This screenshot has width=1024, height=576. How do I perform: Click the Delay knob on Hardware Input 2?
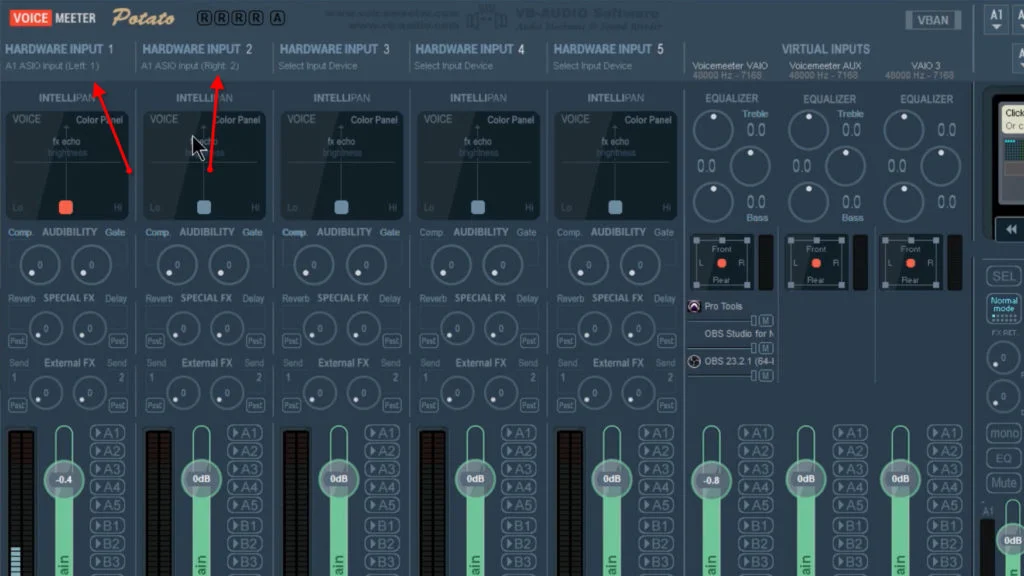(227, 328)
